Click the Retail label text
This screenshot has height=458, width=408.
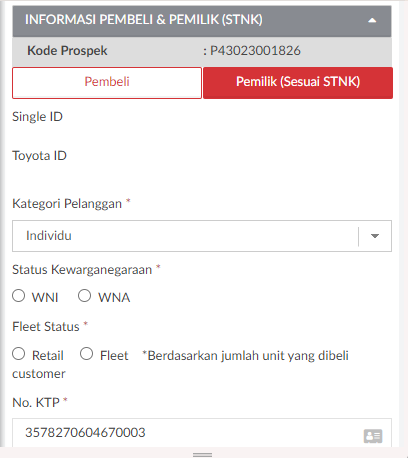pyautogui.click(x=48, y=355)
